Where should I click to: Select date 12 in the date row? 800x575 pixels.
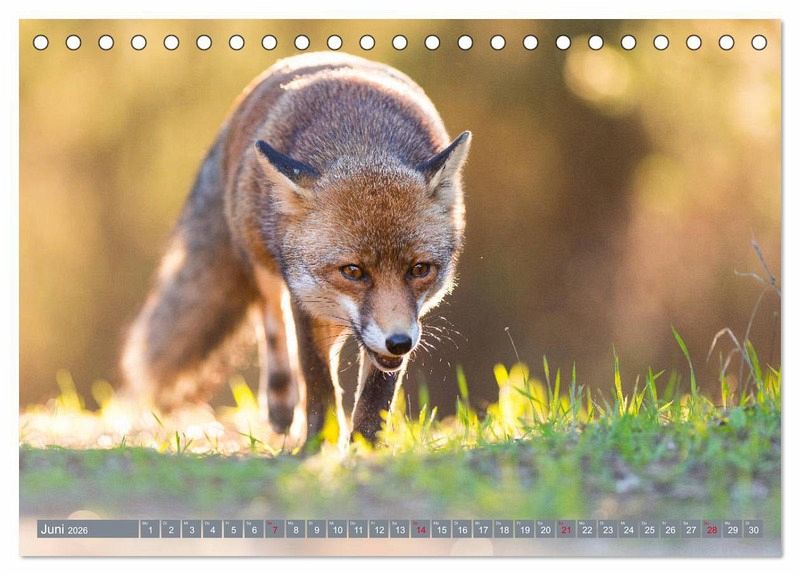pos(379,529)
